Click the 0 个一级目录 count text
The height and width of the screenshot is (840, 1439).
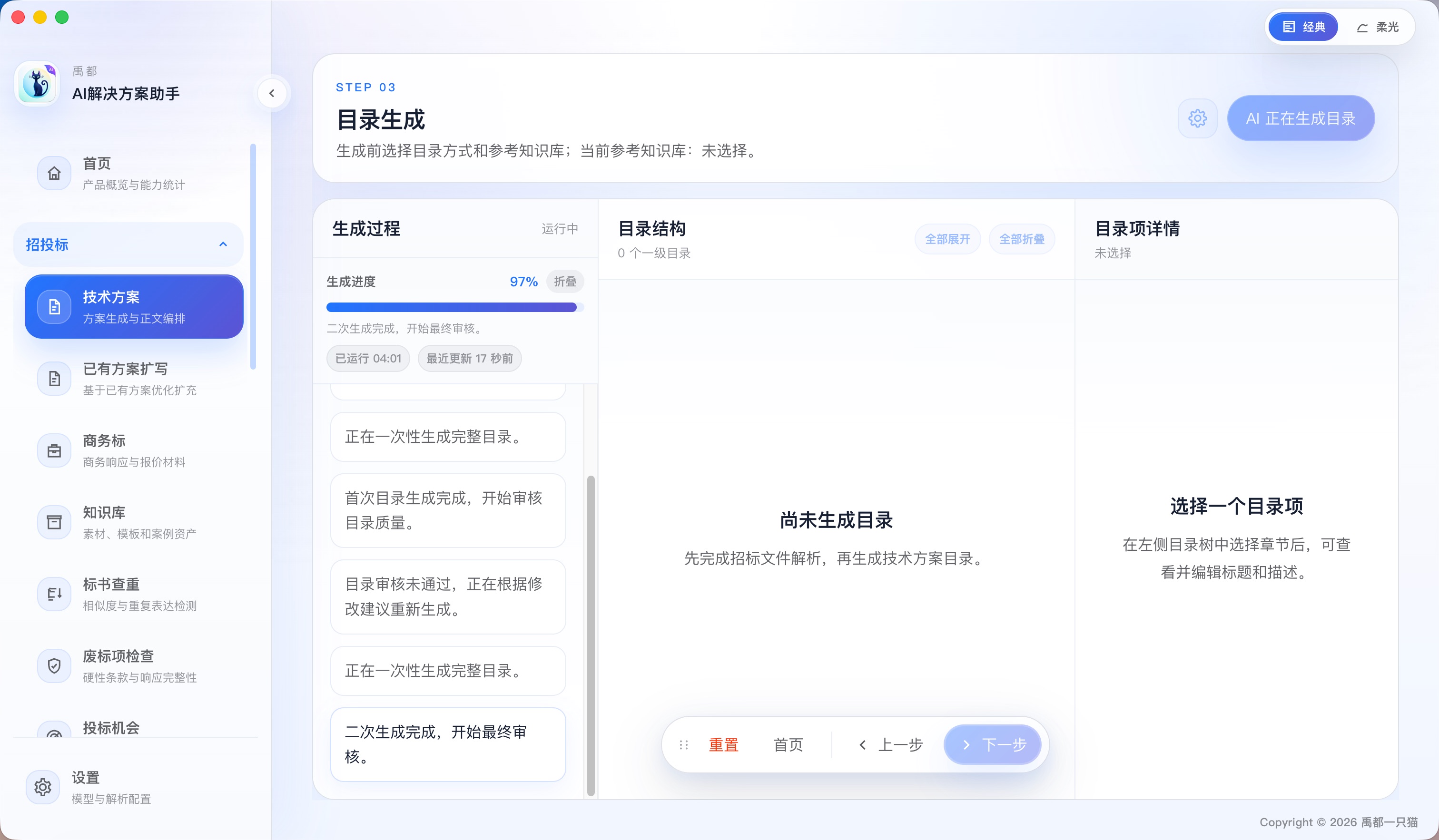click(x=654, y=253)
